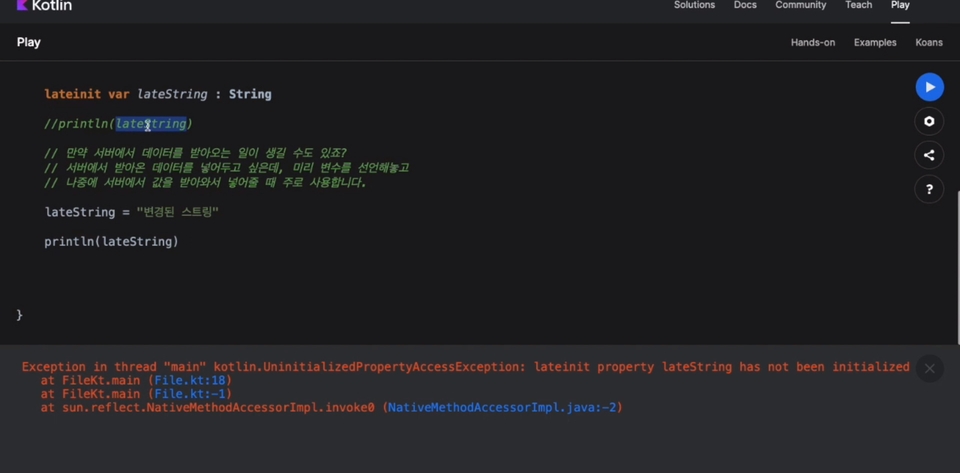Open the Teach menu item
Image resolution: width=960 pixels, height=473 pixels.
858,6
